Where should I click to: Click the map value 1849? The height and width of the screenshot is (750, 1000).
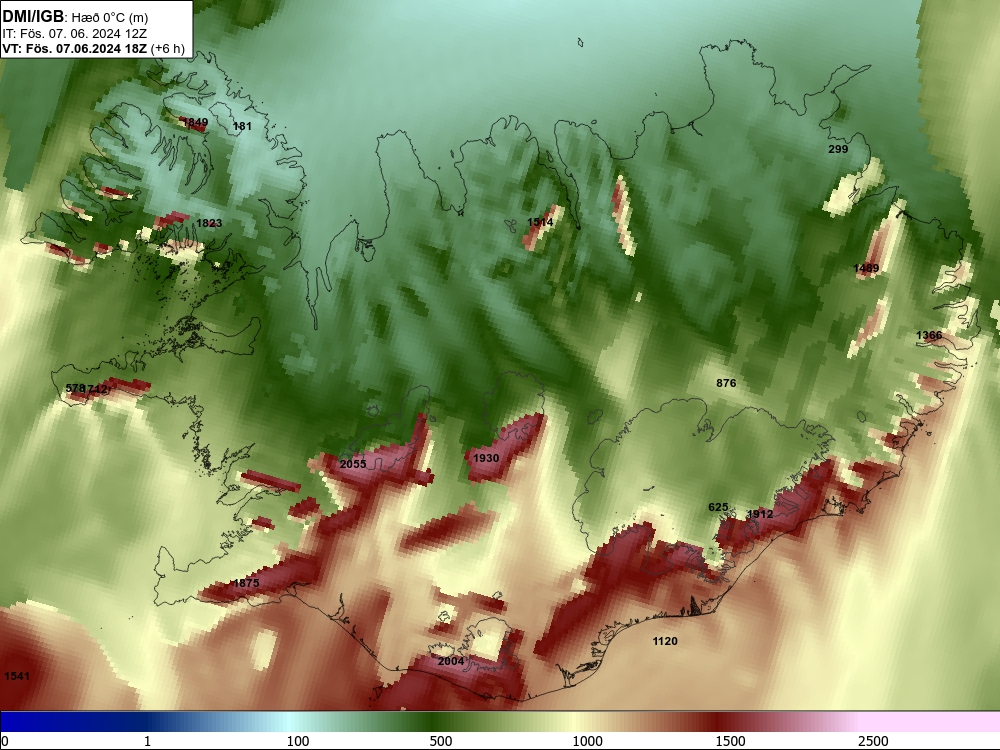coord(195,122)
